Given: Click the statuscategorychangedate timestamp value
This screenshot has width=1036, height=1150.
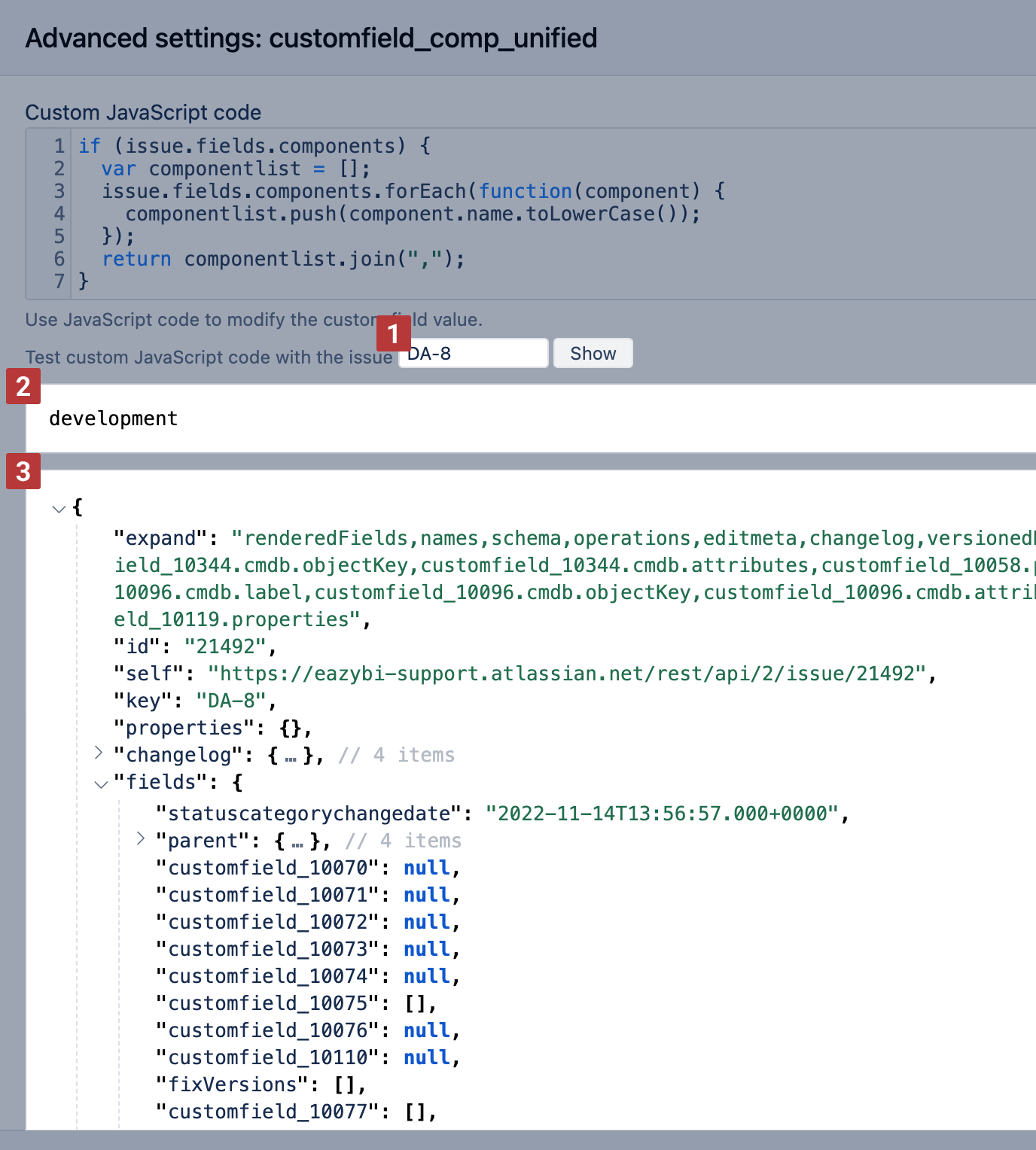Looking at the screenshot, I should pos(662,814).
